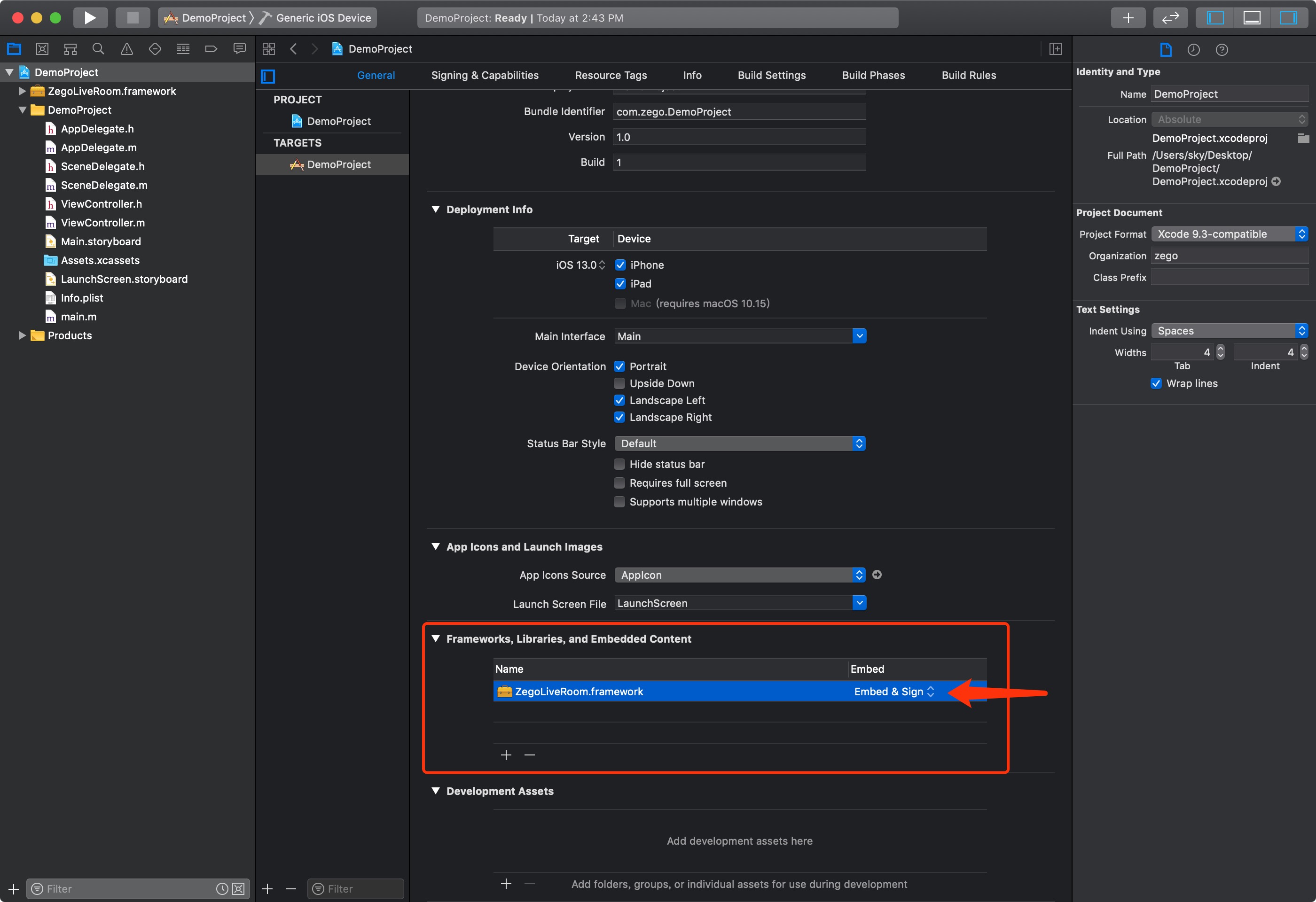Disable Landscape Left orientation

[x=619, y=400]
